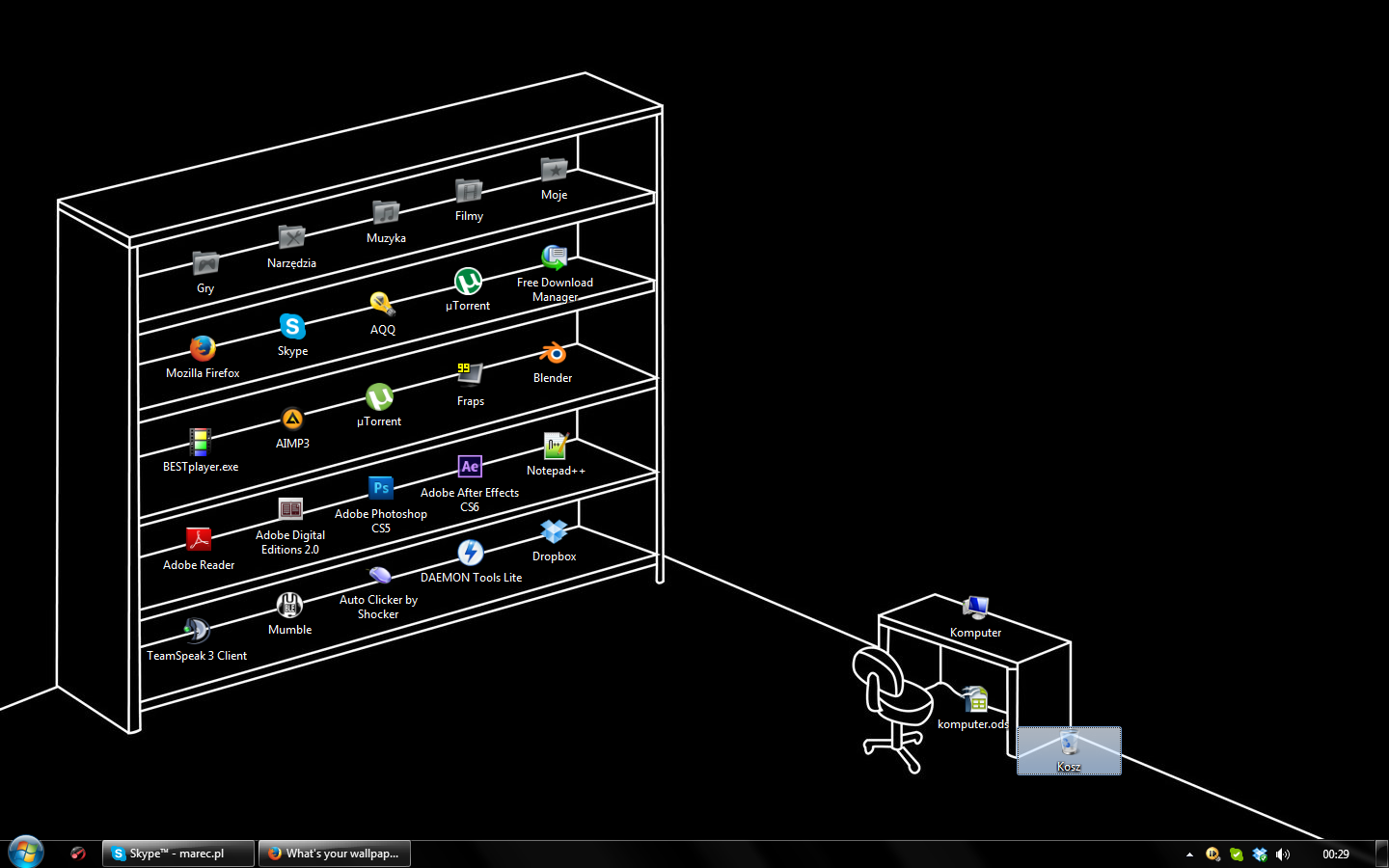Select the Moje folder icon
This screenshot has width=1389, height=868.
554,170
